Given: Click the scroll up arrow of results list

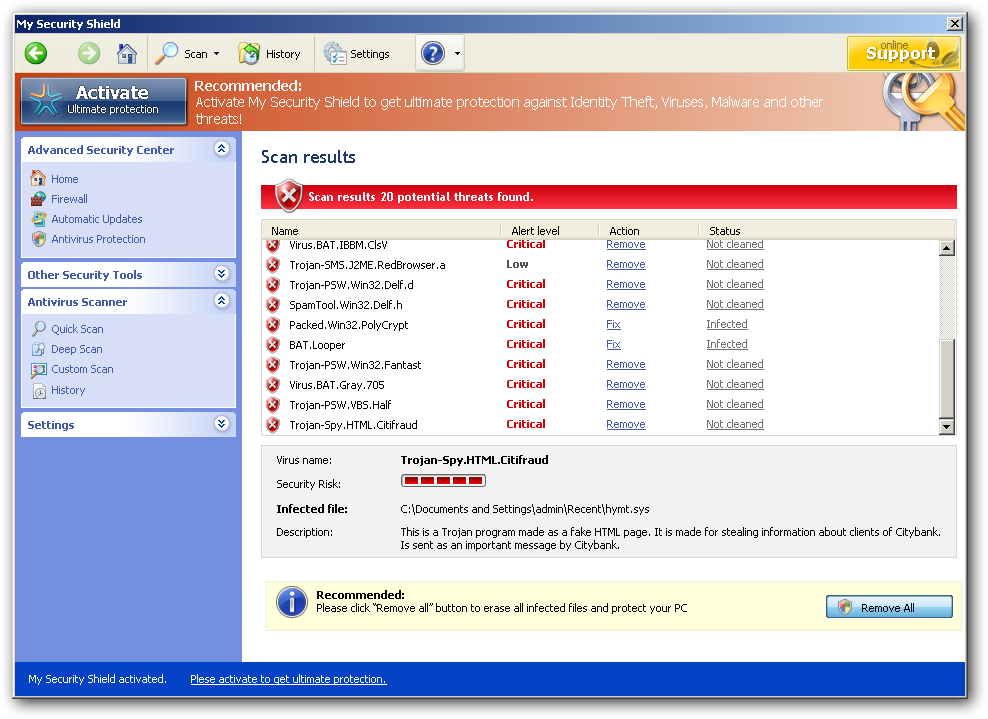Looking at the screenshot, I should 946,248.
